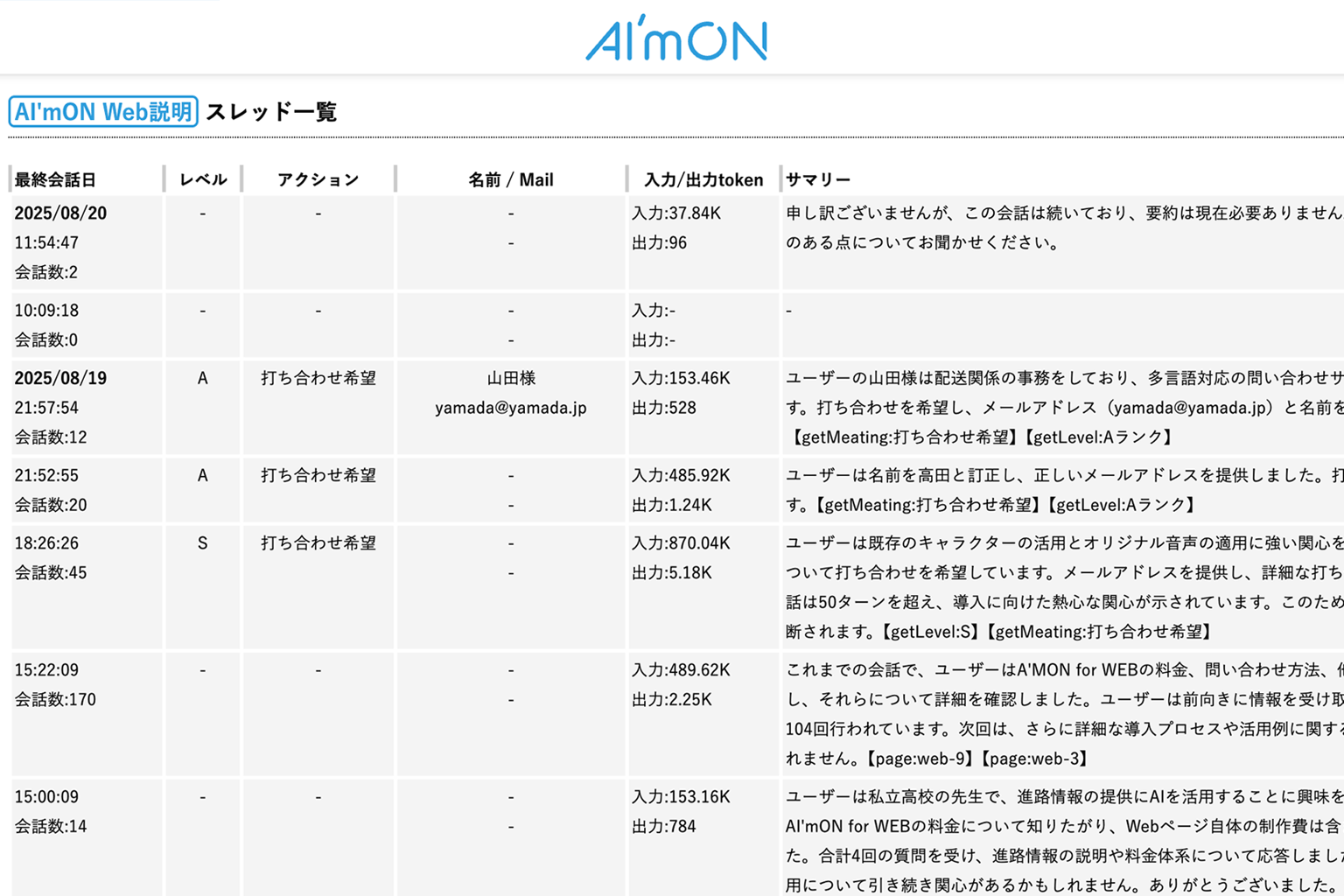Click the 入力/出力token column header
Viewport: 1344px width, 896px height.
point(703,179)
